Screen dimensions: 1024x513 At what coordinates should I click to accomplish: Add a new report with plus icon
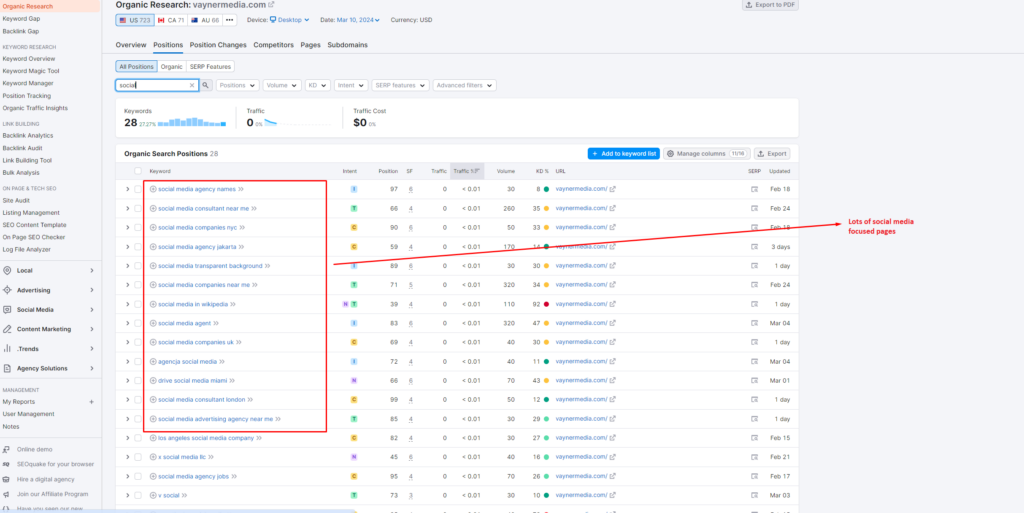pos(91,402)
